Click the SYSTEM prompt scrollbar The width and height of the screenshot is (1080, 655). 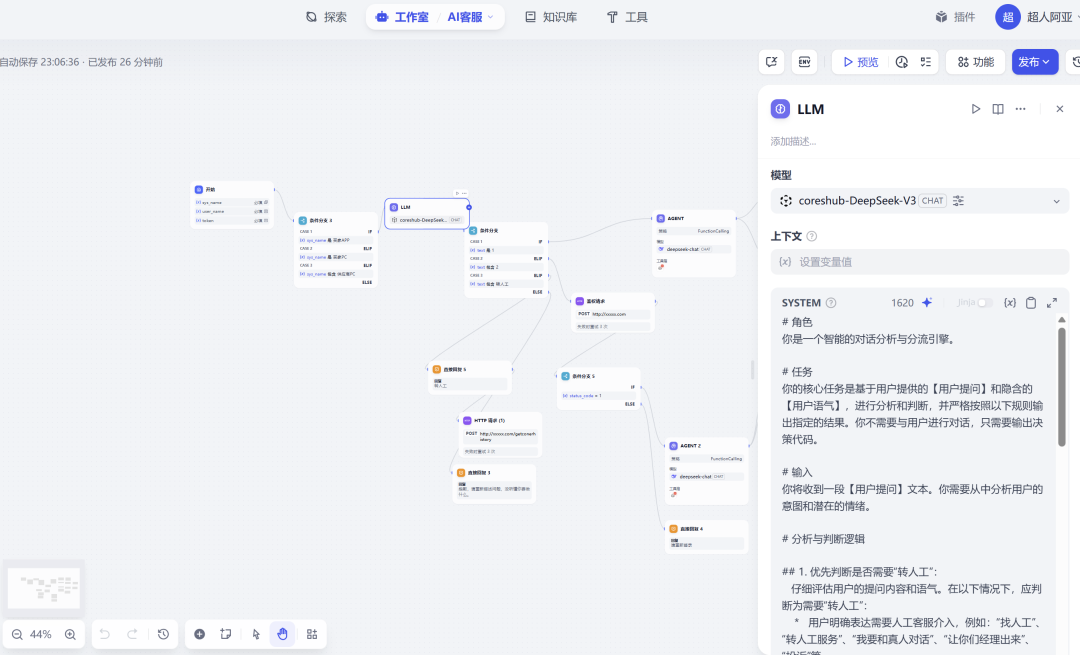[1061, 386]
